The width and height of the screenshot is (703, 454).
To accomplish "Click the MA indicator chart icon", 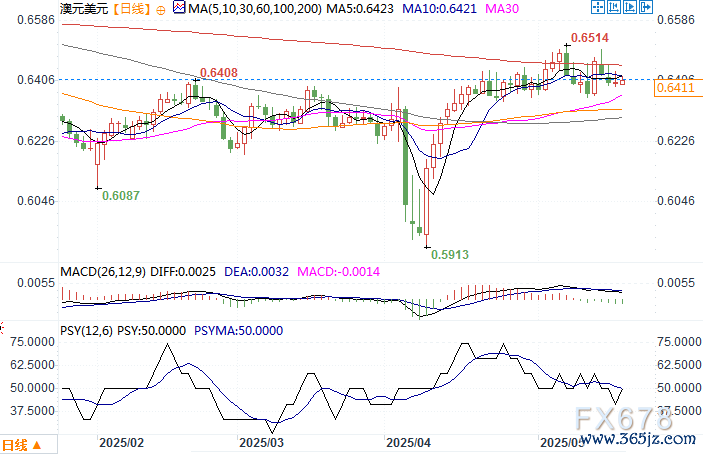I will [x=179, y=8].
